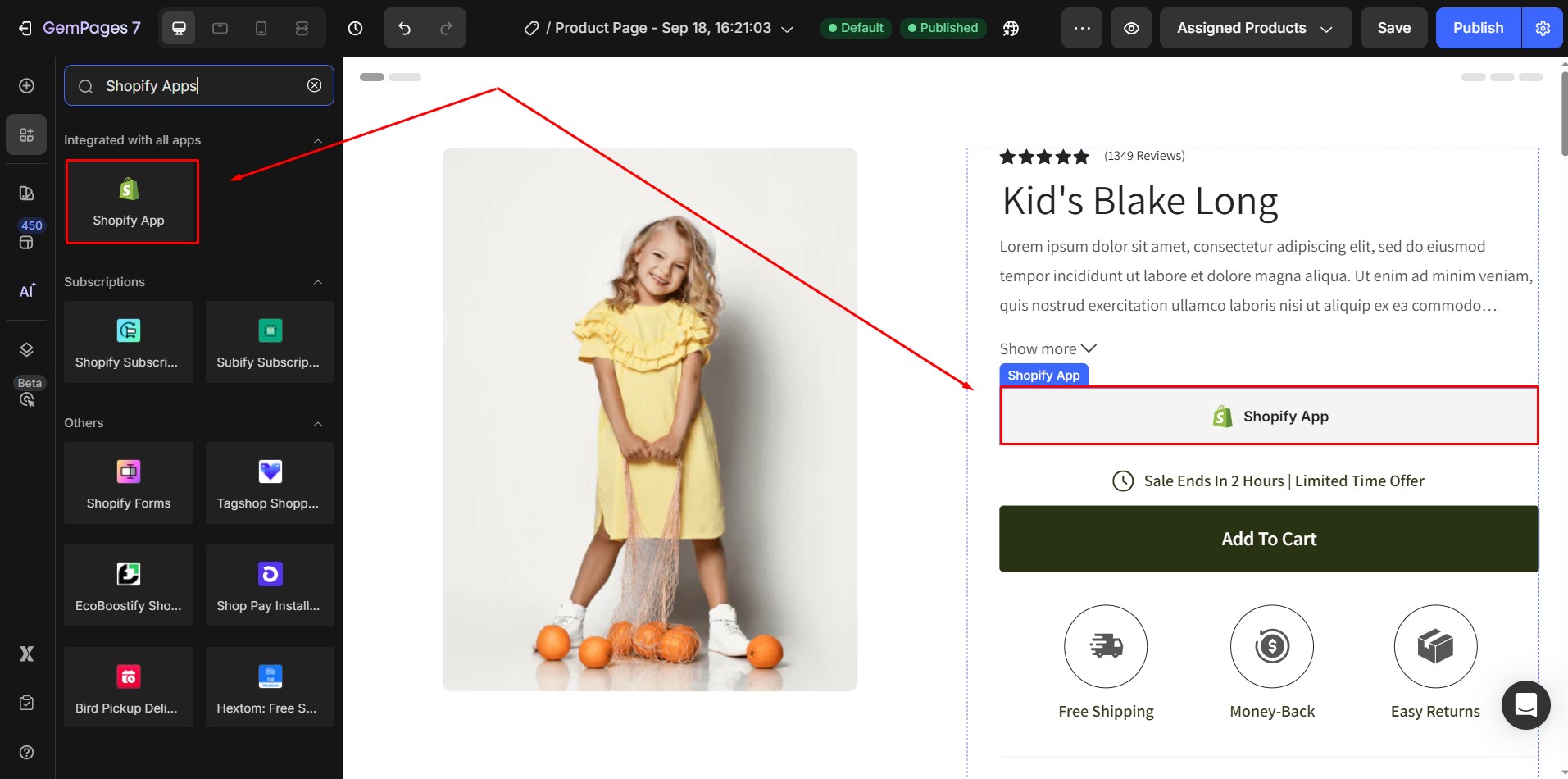Viewport: 1568px width, 779px height.
Task: Open the AI assistant sidebar icon
Action: pos(27,290)
